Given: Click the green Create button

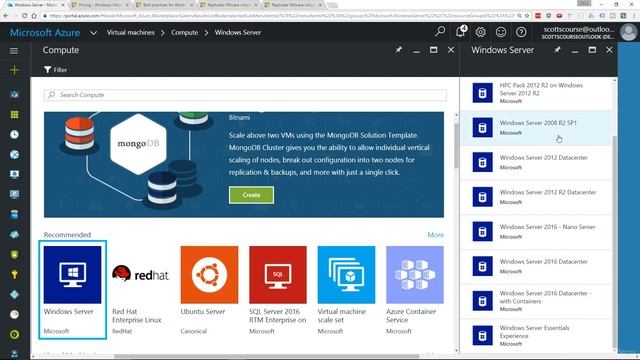Looking at the screenshot, I should click(x=251, y=195).
